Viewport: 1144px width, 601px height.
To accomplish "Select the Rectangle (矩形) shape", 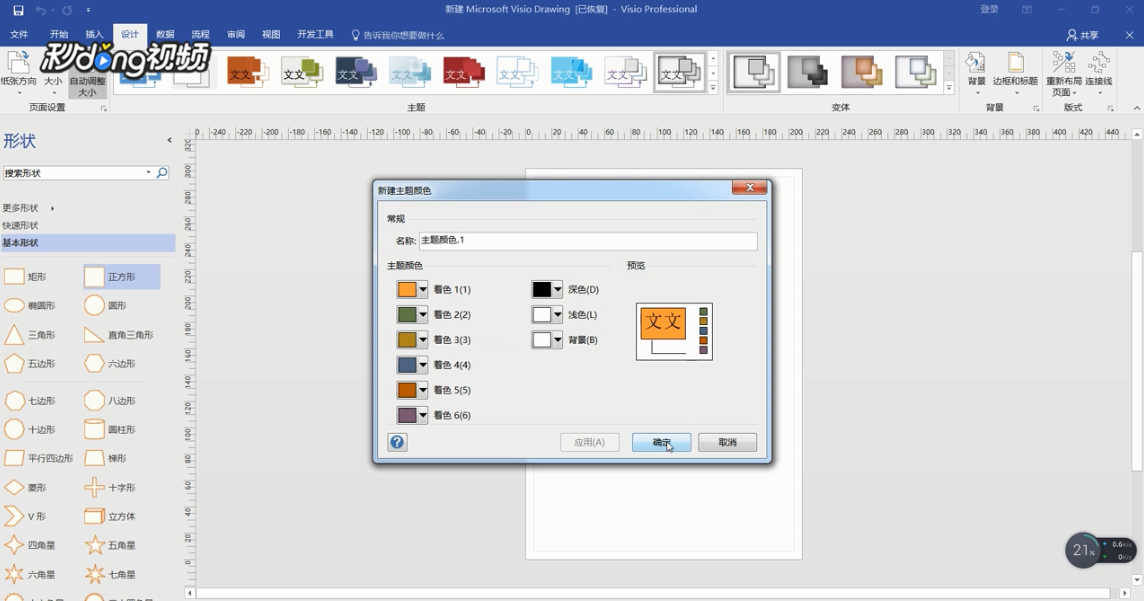I will 26,276.
